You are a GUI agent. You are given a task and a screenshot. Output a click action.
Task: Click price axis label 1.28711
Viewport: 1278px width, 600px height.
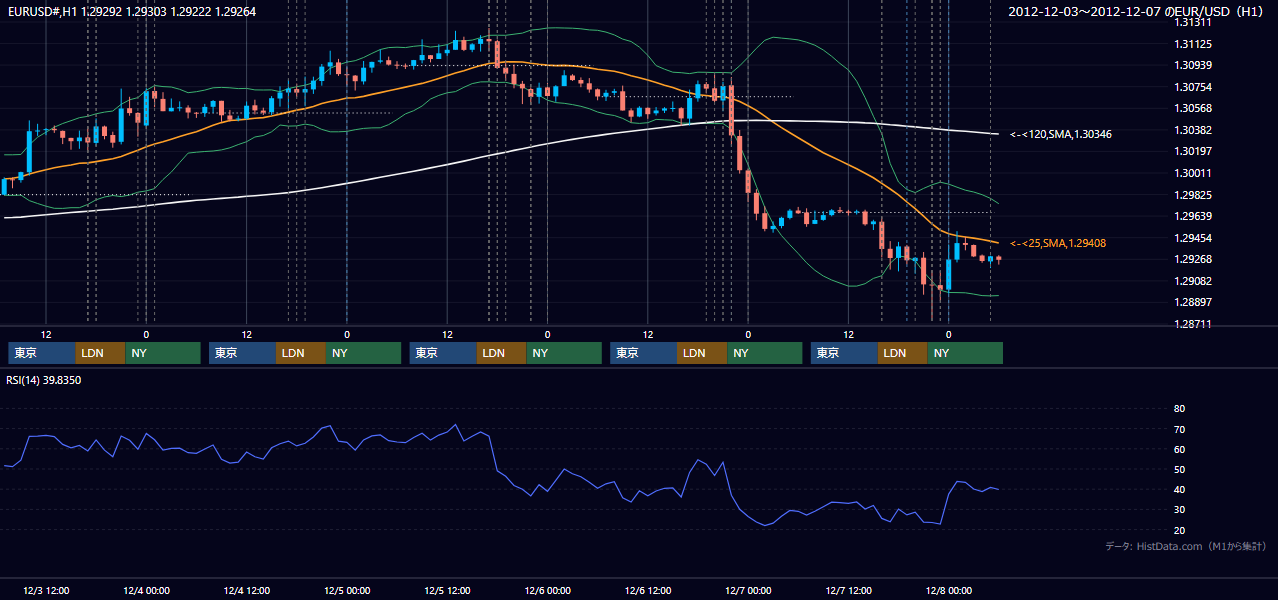click(x=1192, y=324)
